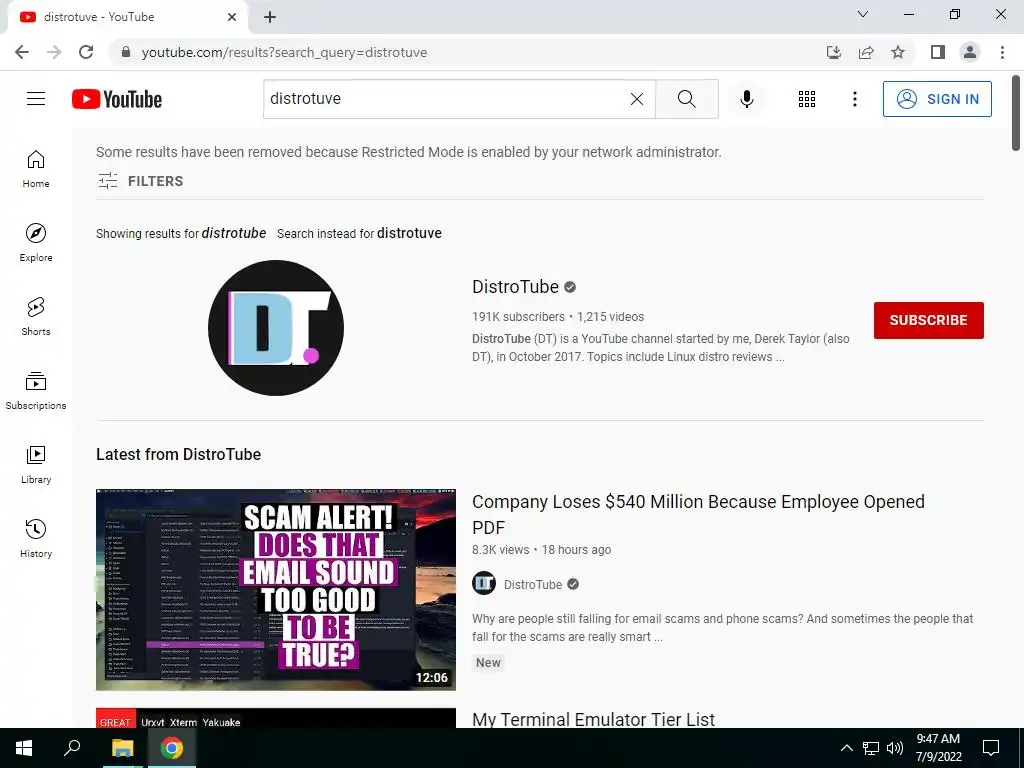
Task: Click the browser forward arrow
Action: pyautogui.click(x=54, y=52)
